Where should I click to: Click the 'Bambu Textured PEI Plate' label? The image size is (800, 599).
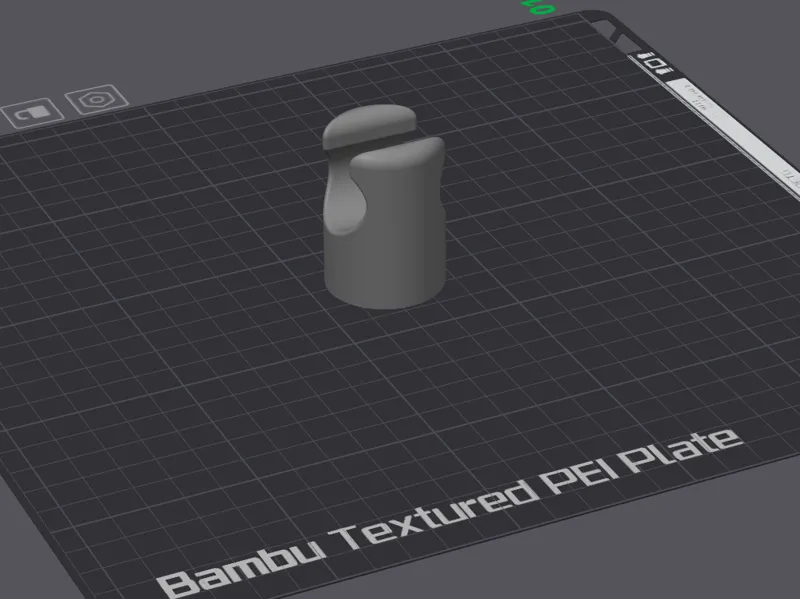tap(448, 513)
